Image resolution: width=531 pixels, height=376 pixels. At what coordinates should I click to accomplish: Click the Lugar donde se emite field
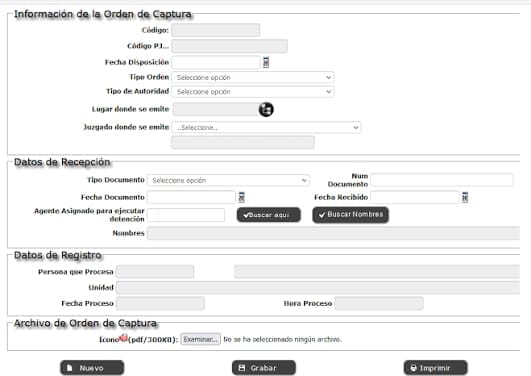click(215, 109)
